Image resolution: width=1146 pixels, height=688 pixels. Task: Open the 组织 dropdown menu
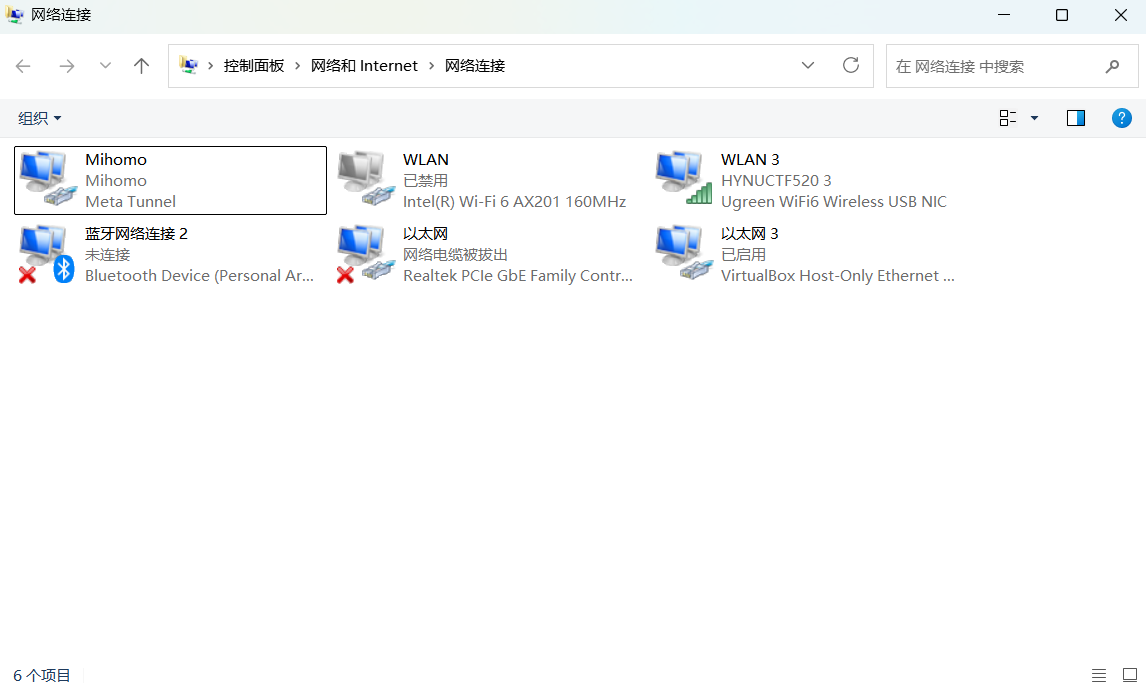click(40, 118)
